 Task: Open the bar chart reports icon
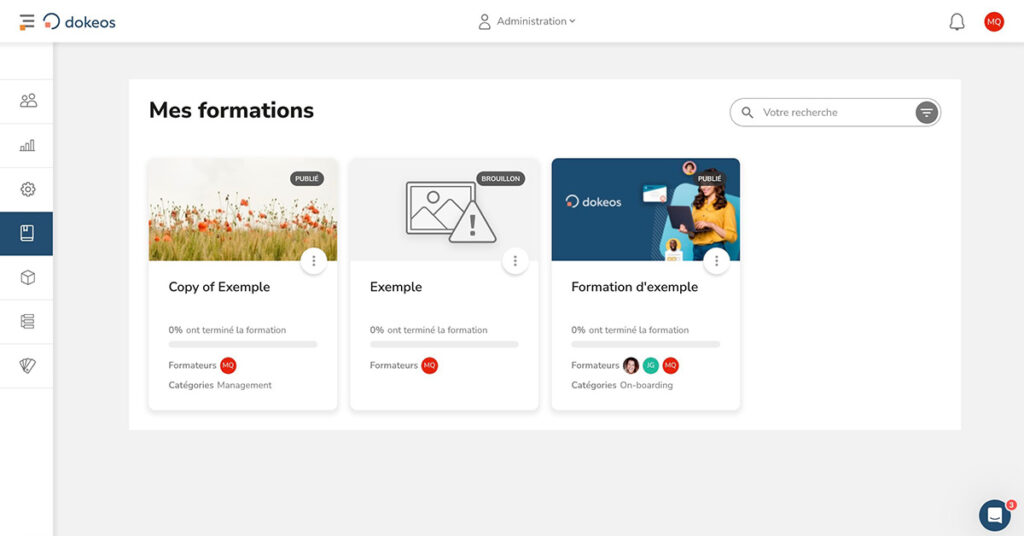28,145
